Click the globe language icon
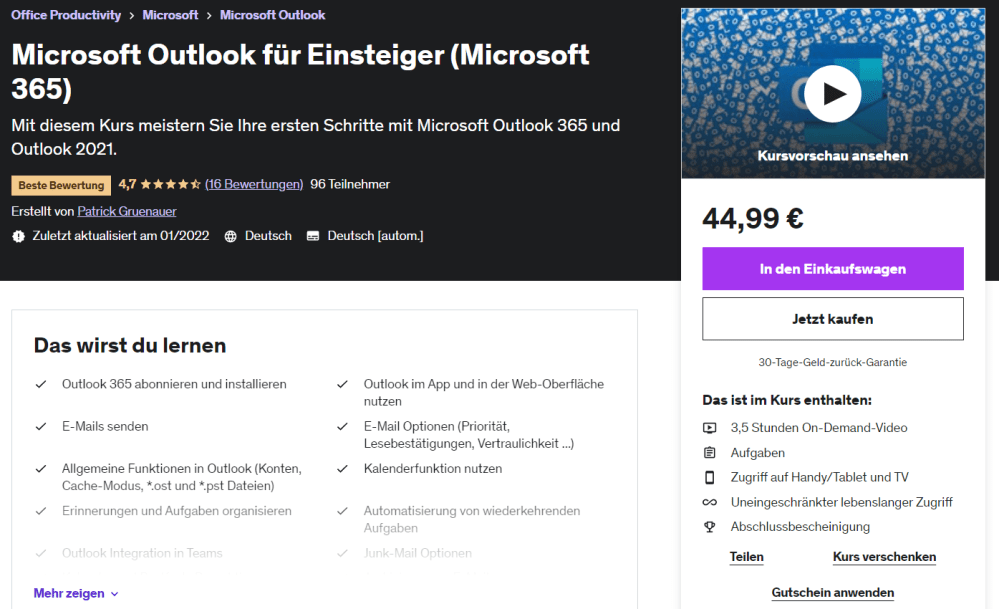This screenshot has width=999, height=609. coord(231,236)
